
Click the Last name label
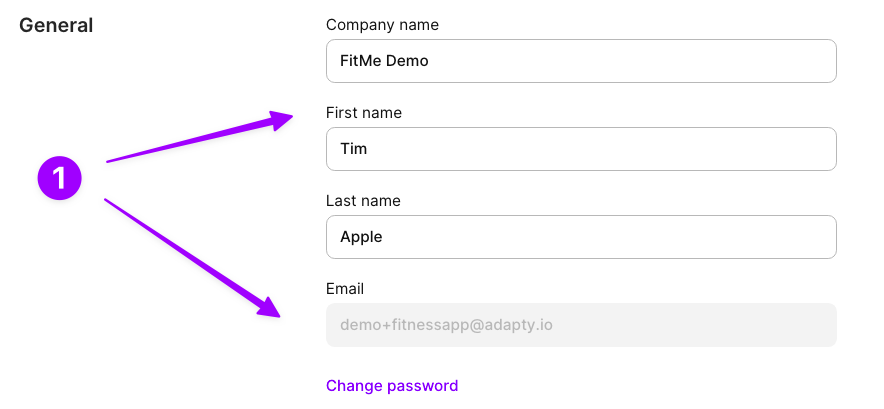click(x=363, y=201)
